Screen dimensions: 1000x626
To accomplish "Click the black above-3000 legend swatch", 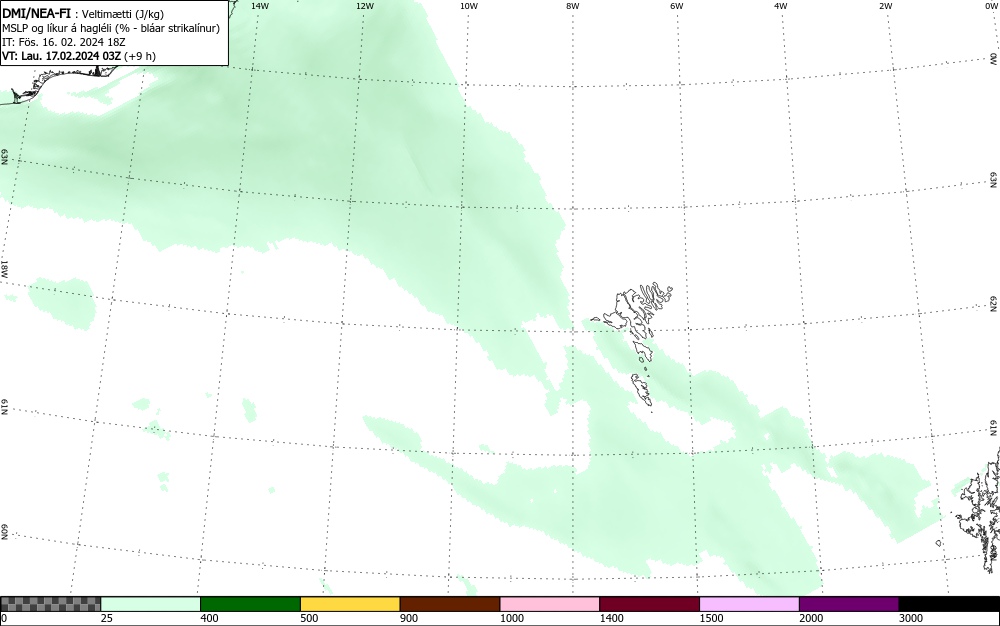I will (949, 604).
